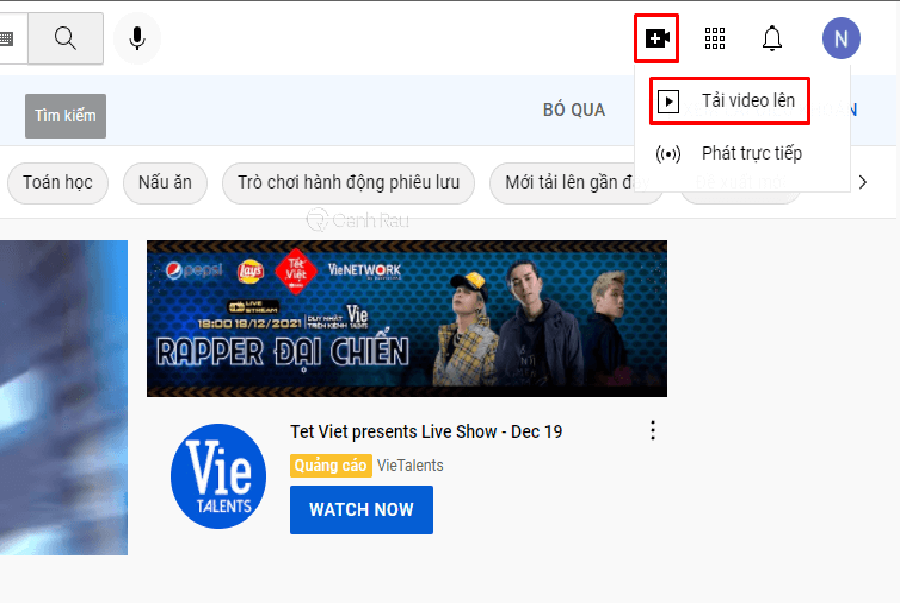Open three-dot options for Tet Viet ad
The width and height of the screenshot is (900, 603).
(x=653, y=430)
